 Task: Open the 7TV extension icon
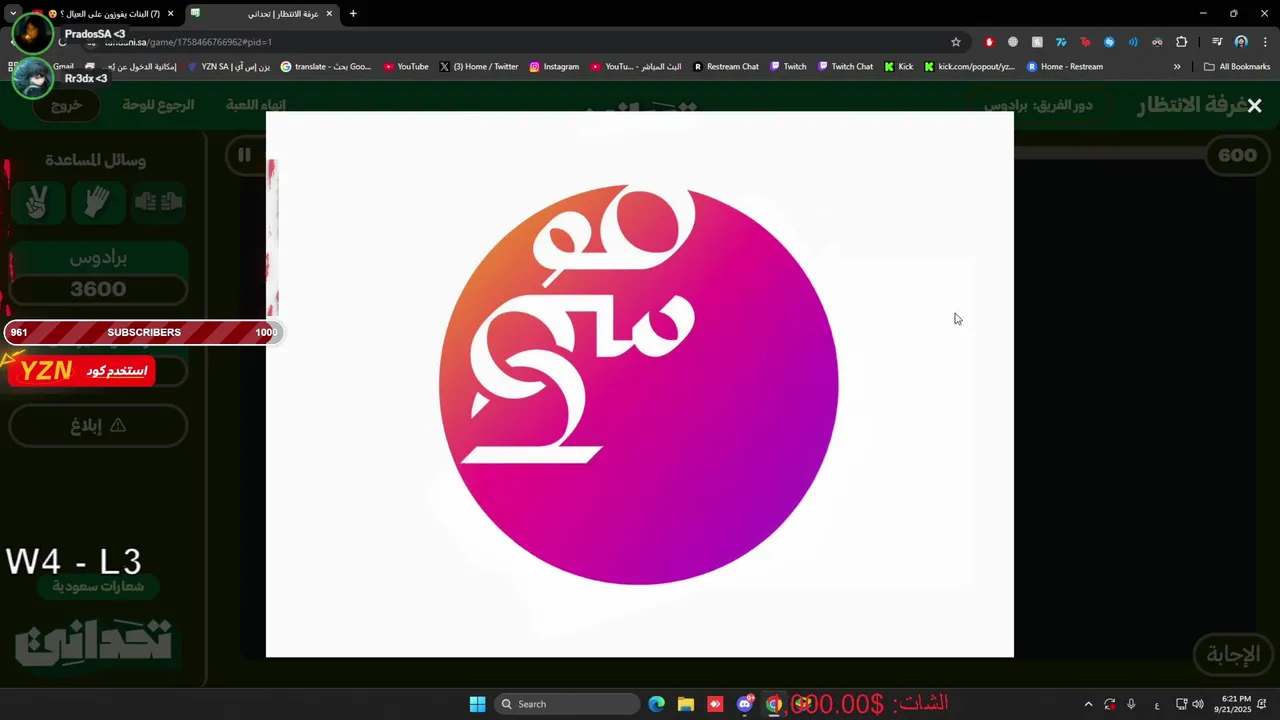(1061, 42)
